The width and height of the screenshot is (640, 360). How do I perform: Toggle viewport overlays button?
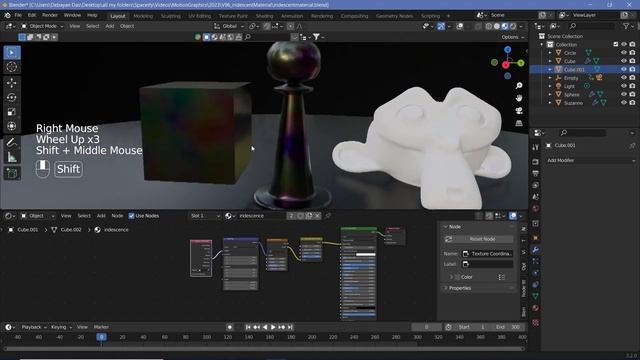click(460, 26)
